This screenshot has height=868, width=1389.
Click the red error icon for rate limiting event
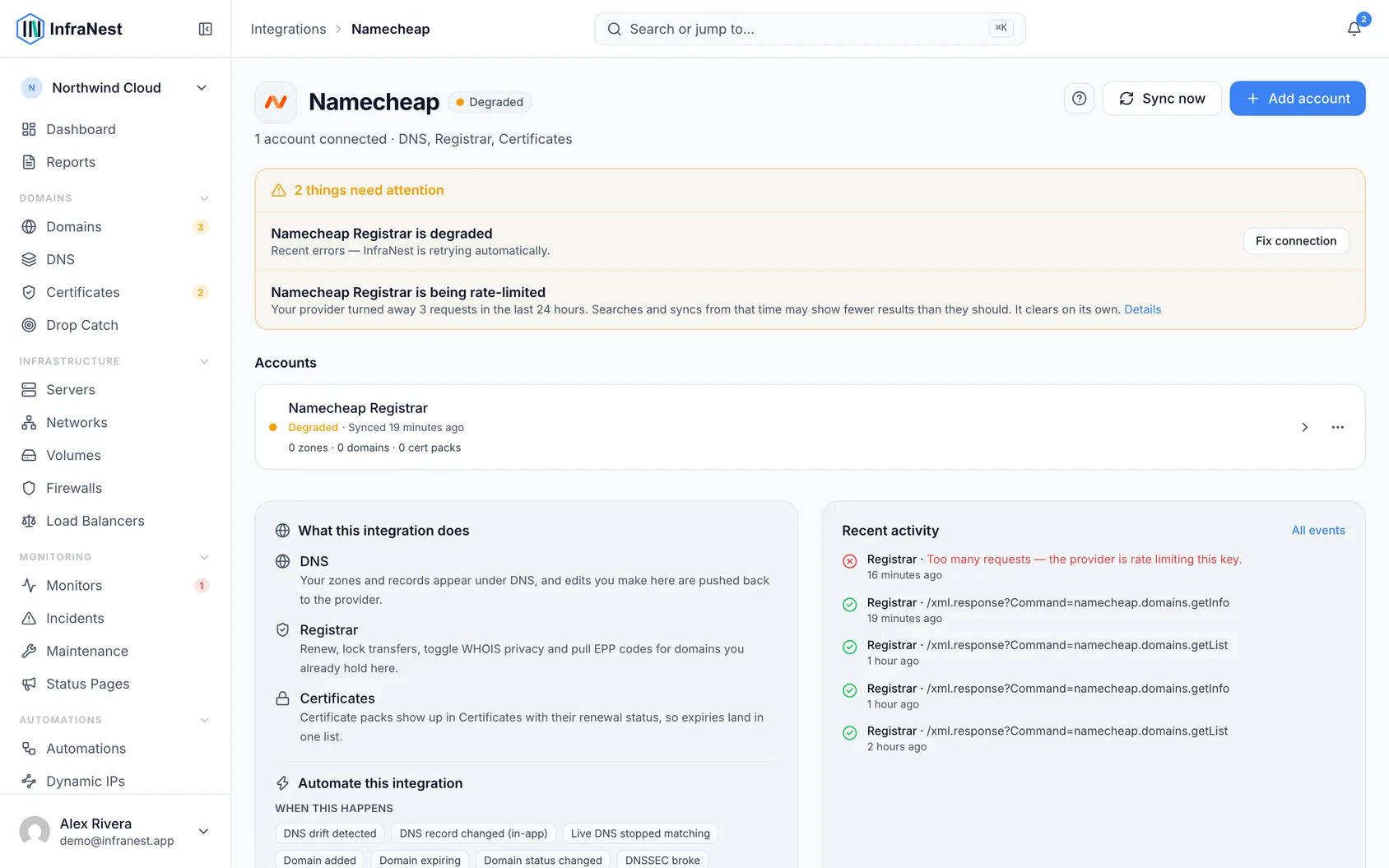[x=850, y=561]
